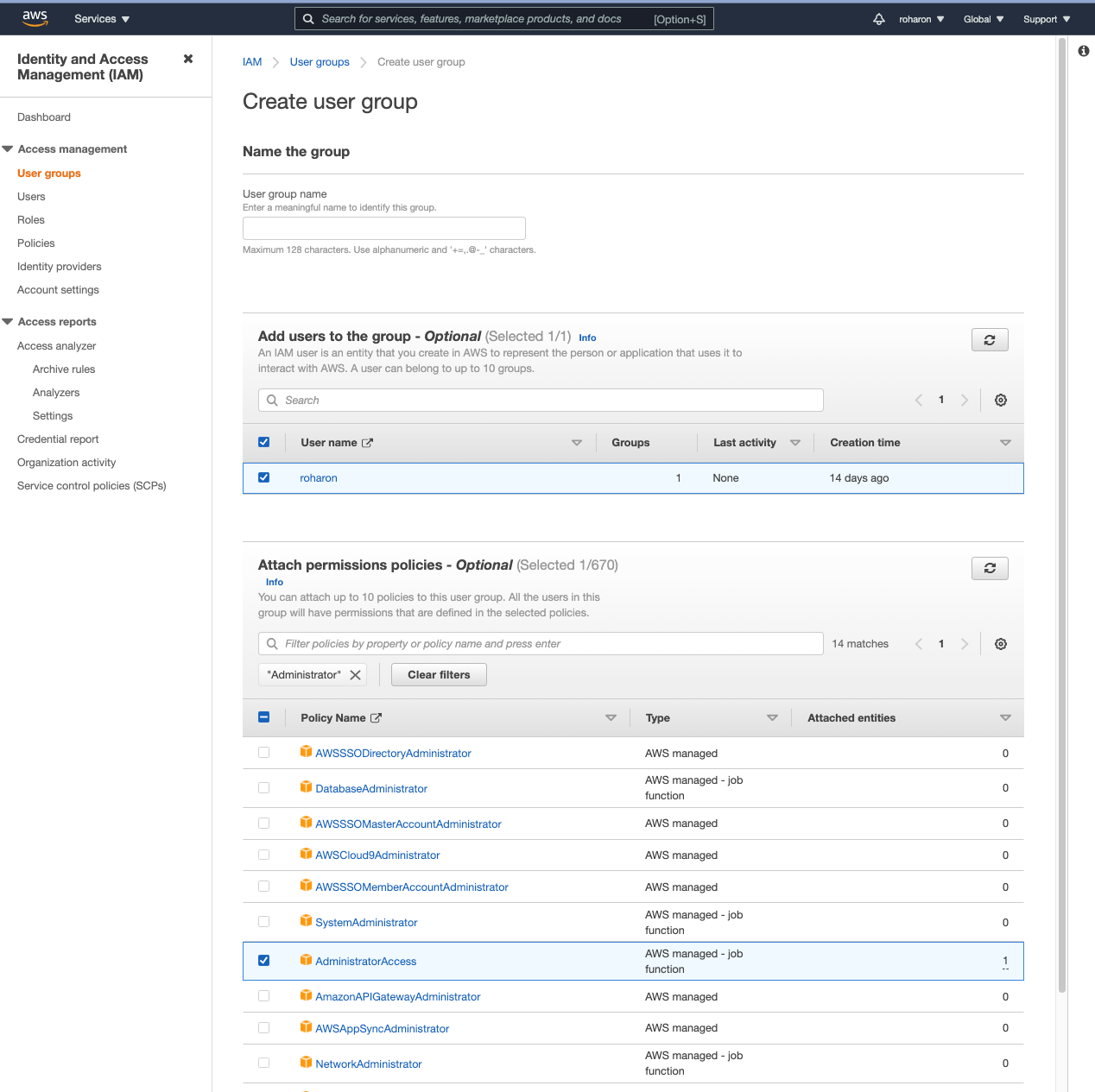The height and width of the screenshot is (1092, 1095).
Task: Open Dashboard in the IAM sidebar
Action: coord(44,117)
